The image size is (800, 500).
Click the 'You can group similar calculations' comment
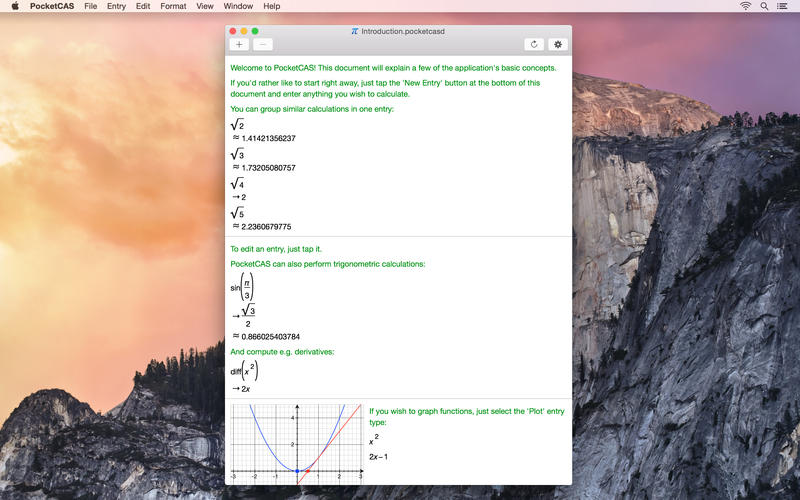pos(312,109)
